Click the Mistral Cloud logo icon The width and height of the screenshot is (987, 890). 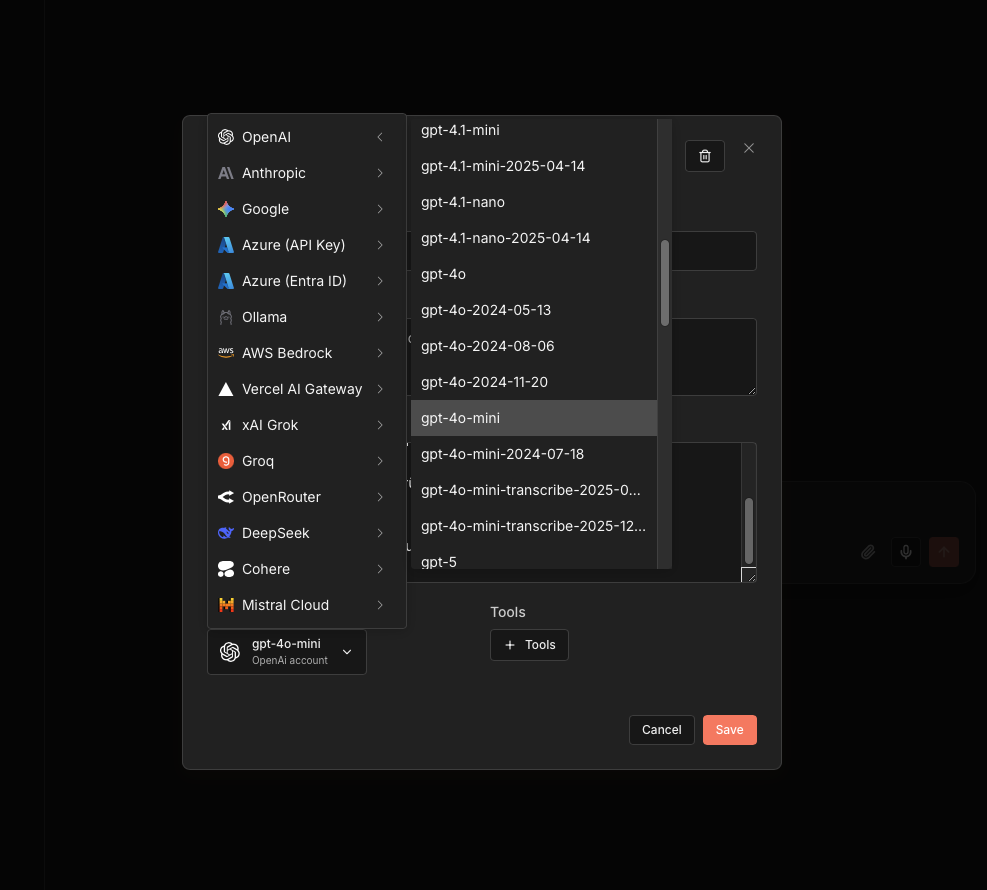click(226, 605)
